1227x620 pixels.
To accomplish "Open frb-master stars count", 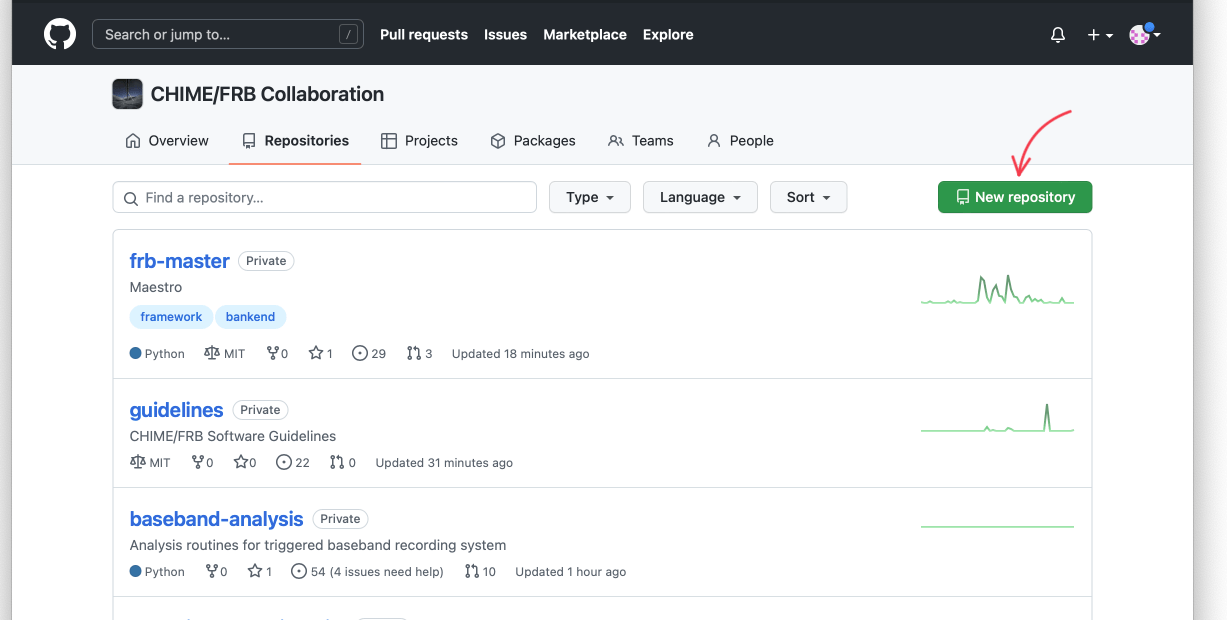I will click(321, 353).
